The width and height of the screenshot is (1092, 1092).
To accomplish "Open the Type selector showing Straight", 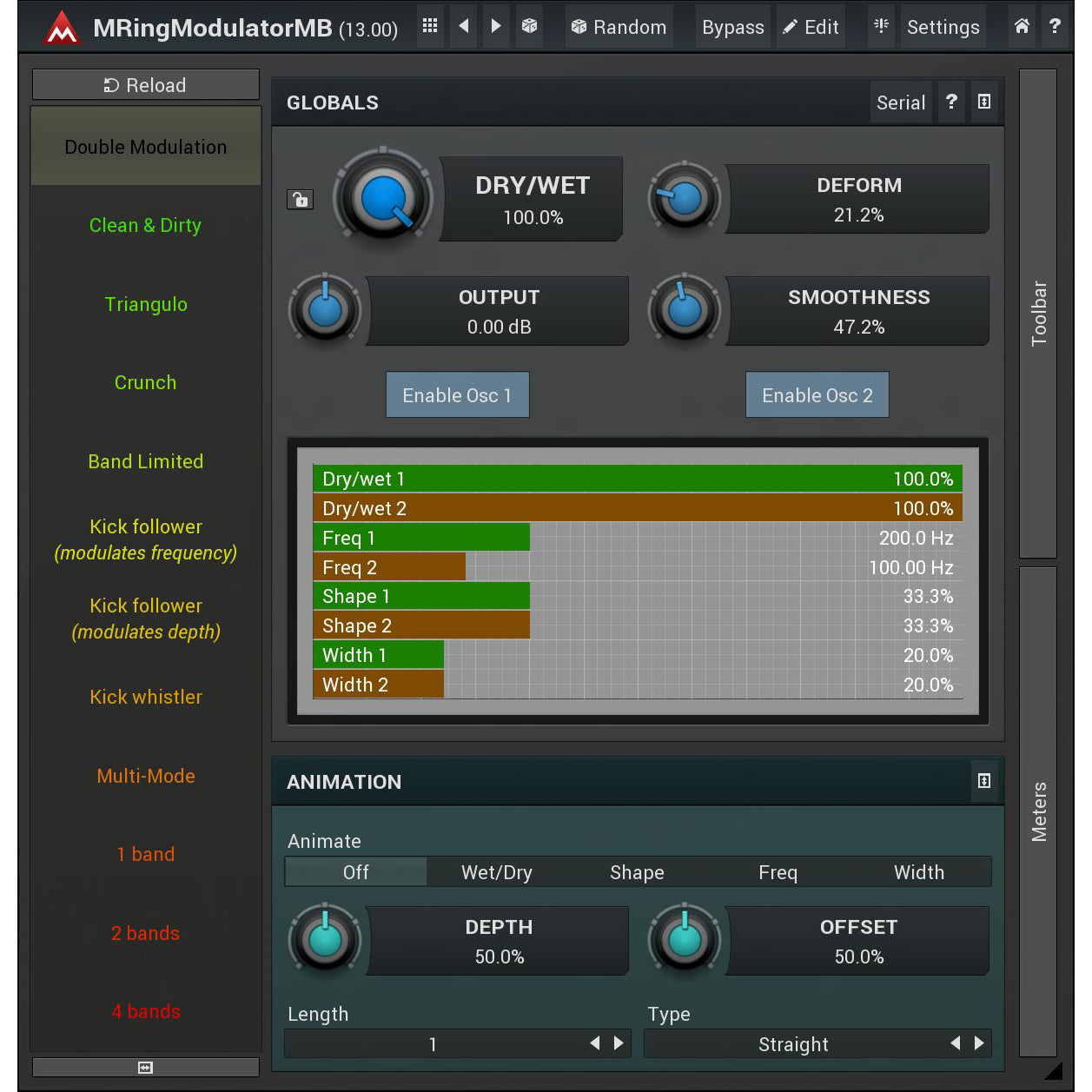I will click(x=793, y=1044).
